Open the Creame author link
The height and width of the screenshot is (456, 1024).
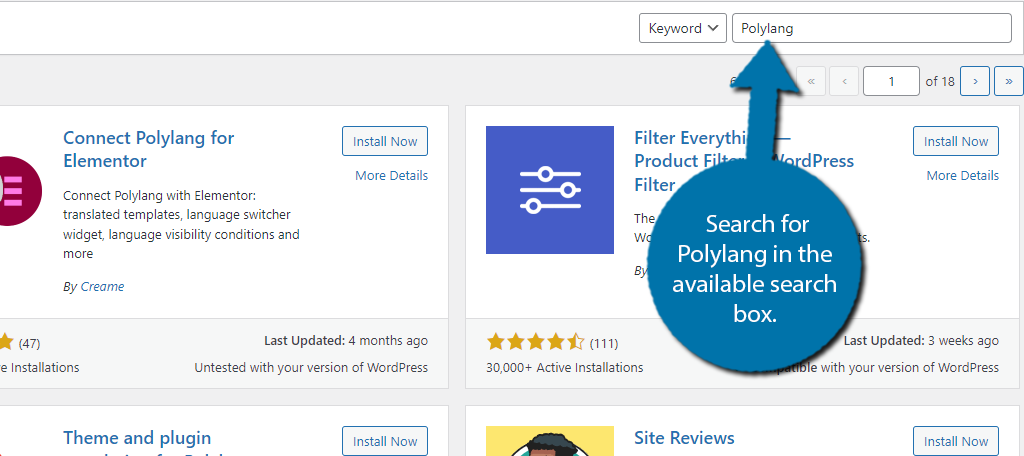click(x=102, y=286)
